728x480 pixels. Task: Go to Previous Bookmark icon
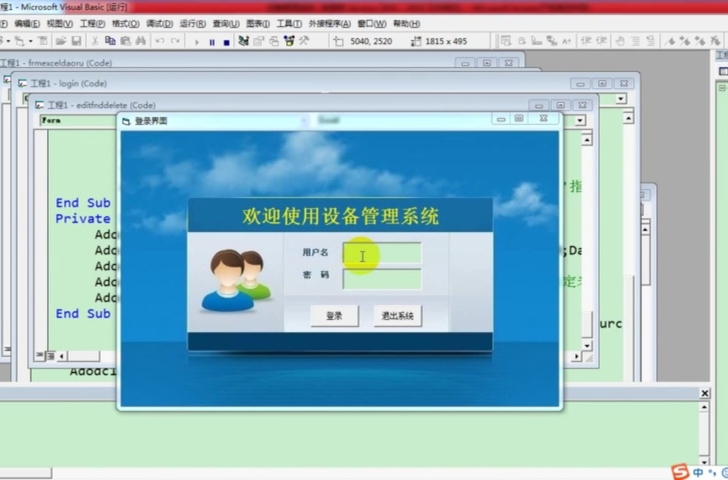coord(700,41)
